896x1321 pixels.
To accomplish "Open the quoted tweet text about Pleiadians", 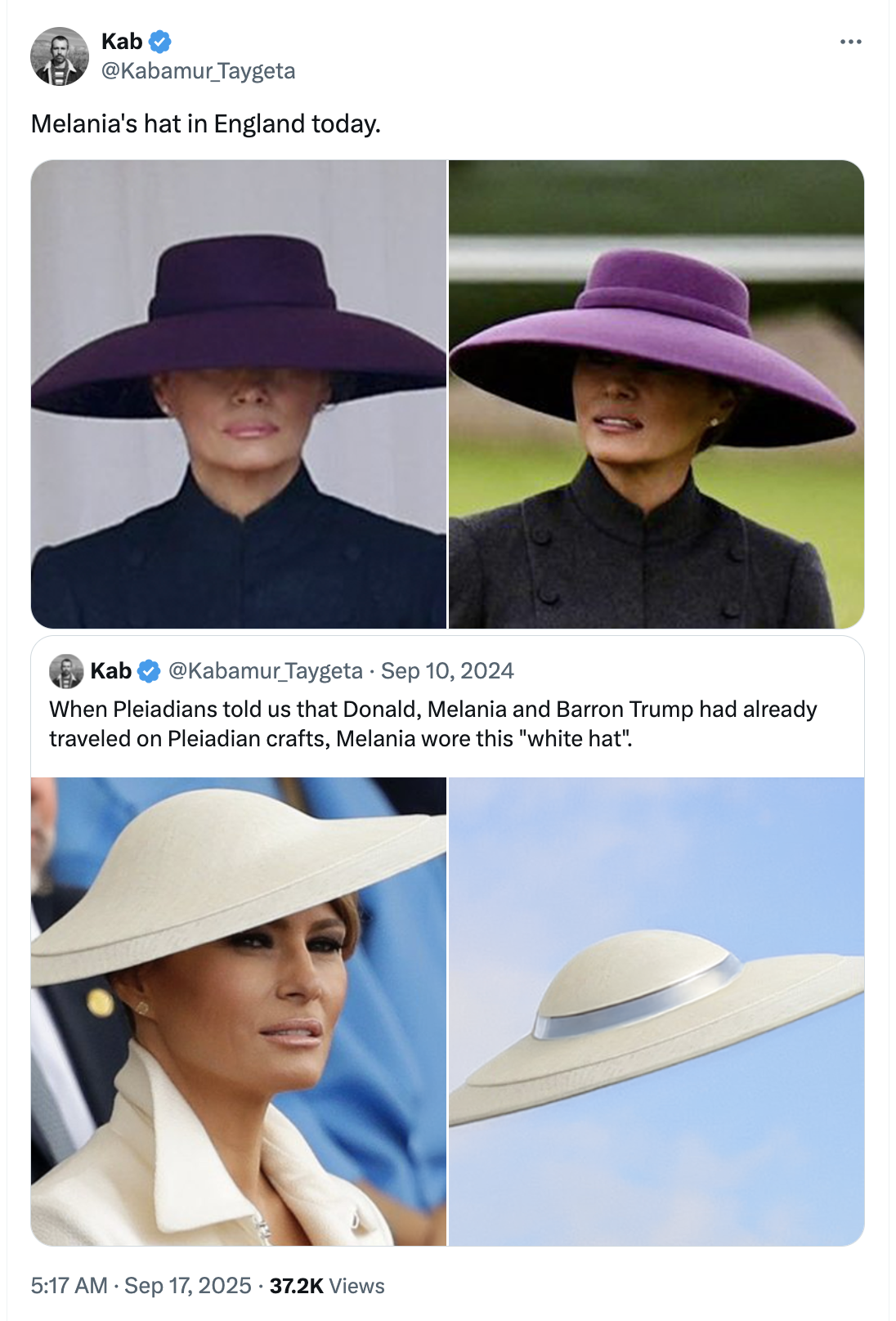I will tap(433, 723).
